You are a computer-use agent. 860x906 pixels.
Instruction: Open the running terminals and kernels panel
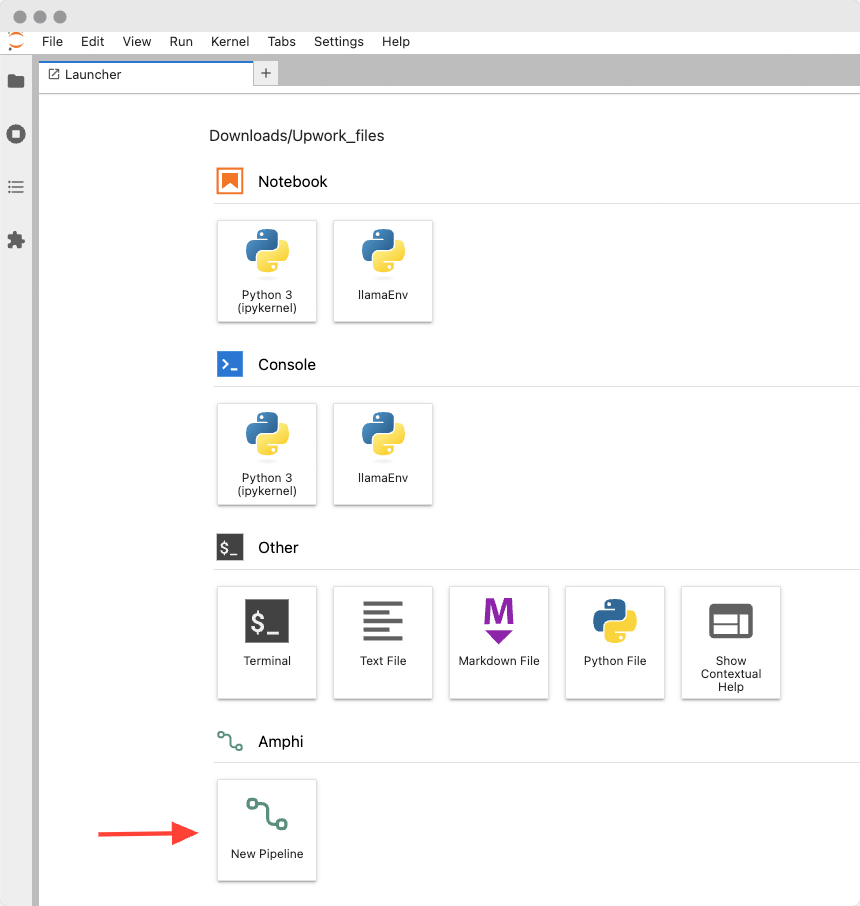pos(16,134)
